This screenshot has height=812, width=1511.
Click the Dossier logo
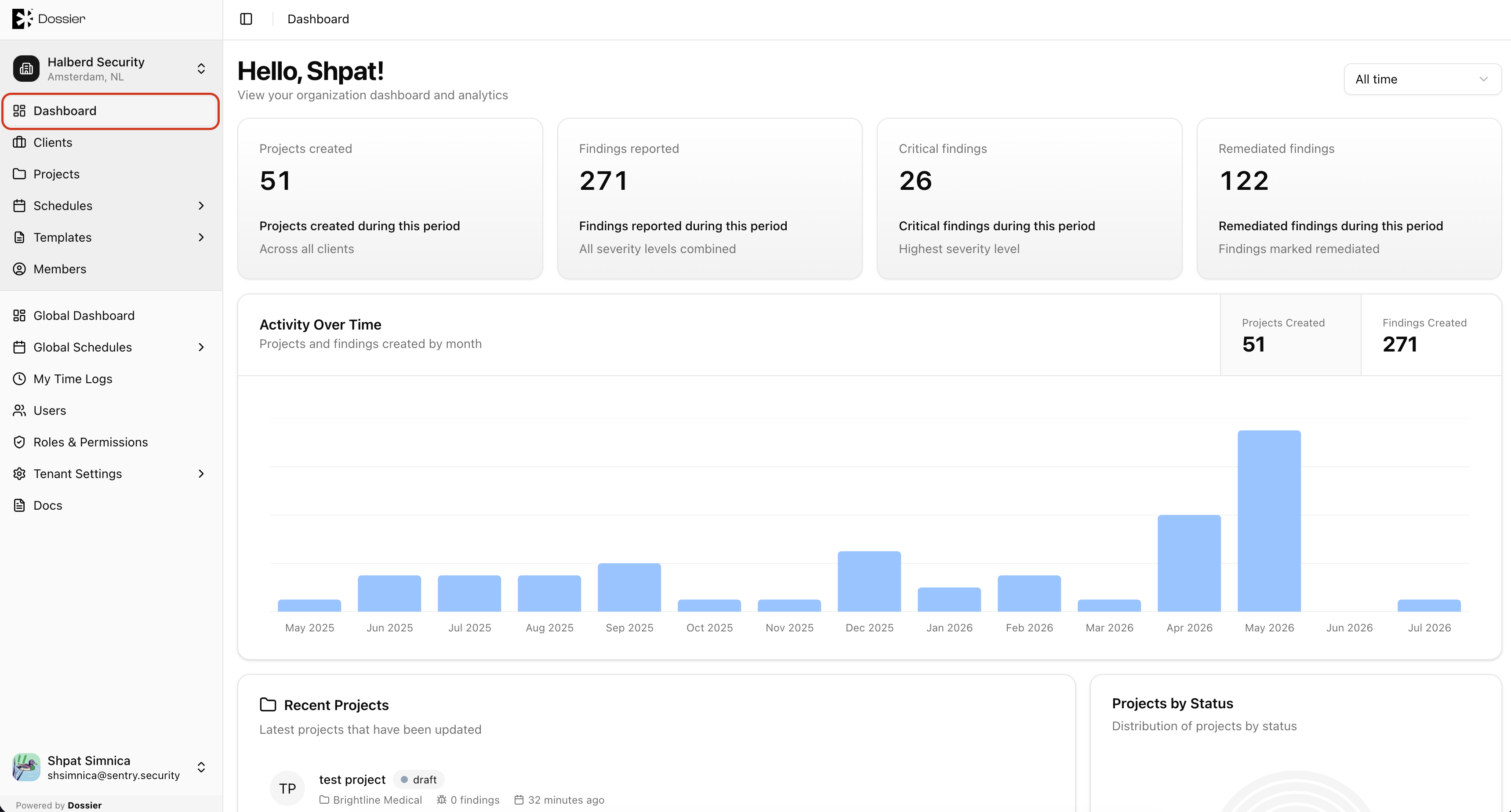[x=49, y=19]
